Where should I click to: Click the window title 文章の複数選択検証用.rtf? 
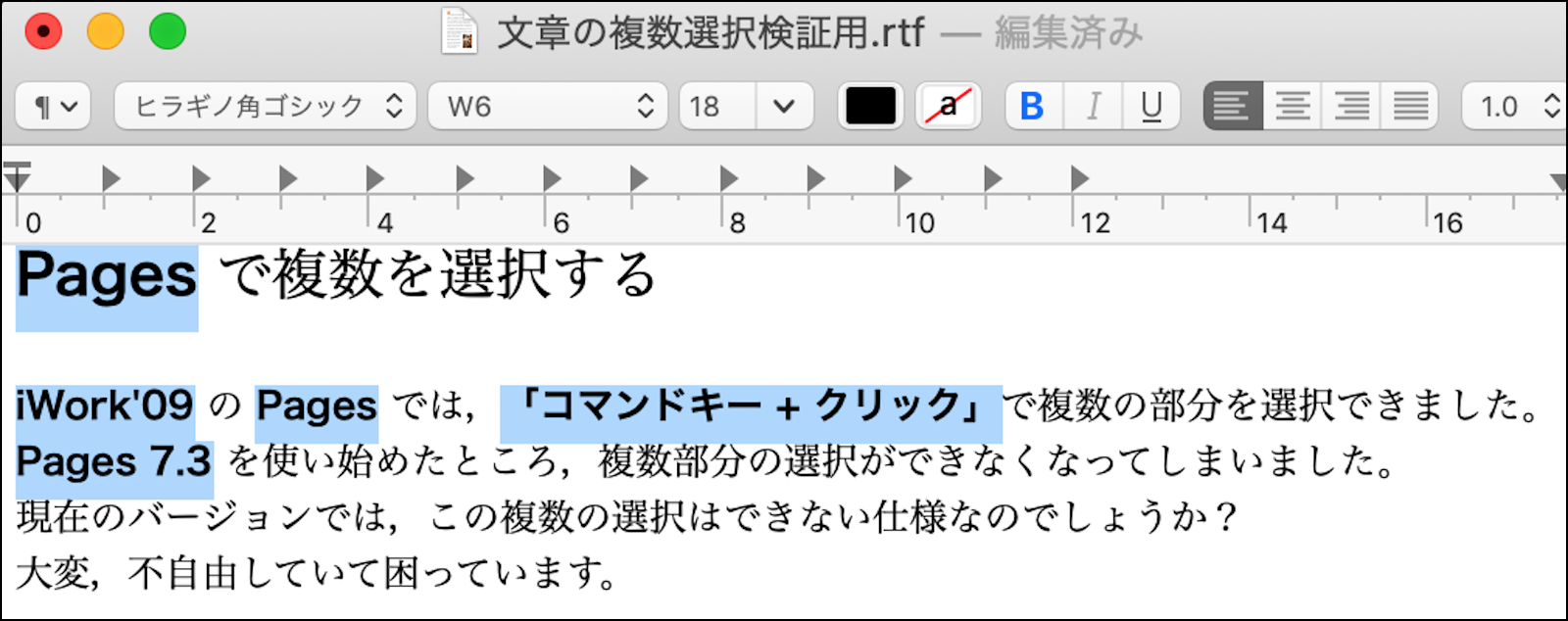(x=710, y=32)
